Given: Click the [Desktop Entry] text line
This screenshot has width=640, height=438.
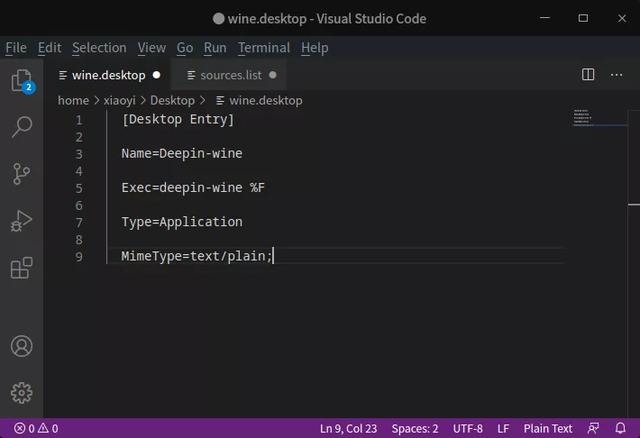Looking at the screenshot, I should coord(178,120).
